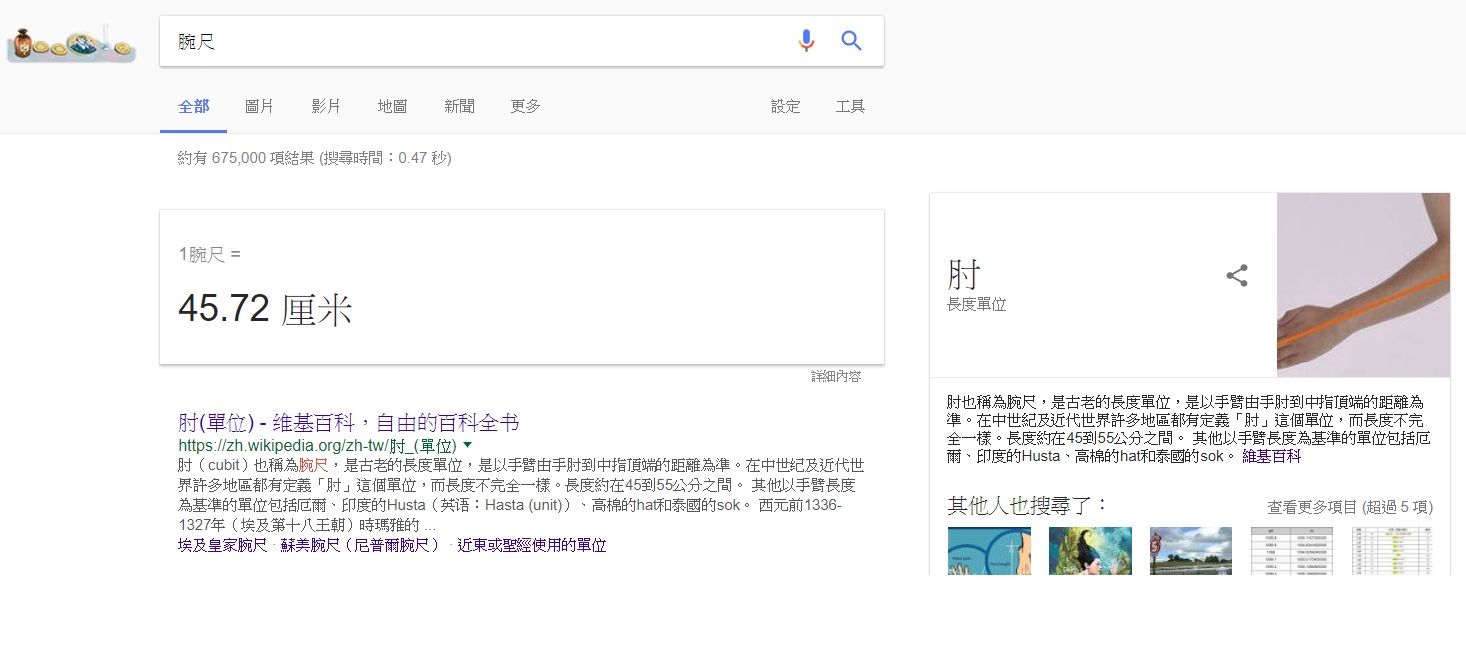Image resolution: width=1466 pixels, height=648 pixels.
Task: Click the blue magnifying glass search icon
Action: [851, 41]
